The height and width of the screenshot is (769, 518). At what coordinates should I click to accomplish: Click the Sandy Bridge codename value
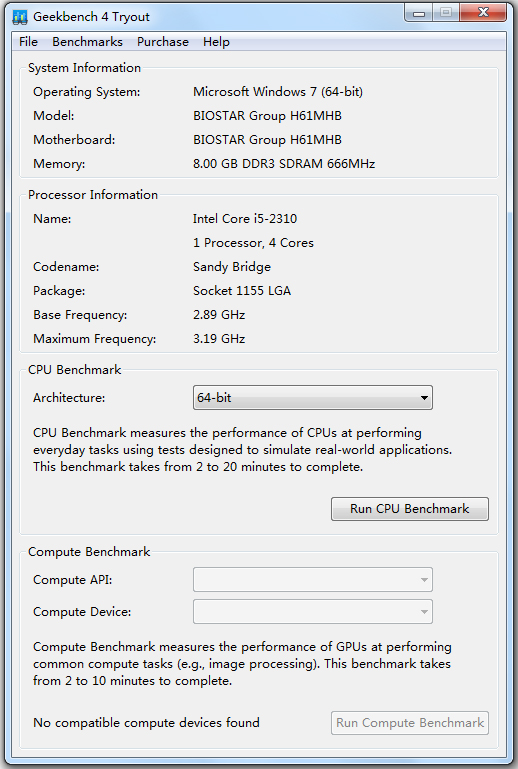pyautogui.click(x=232, y=267)
